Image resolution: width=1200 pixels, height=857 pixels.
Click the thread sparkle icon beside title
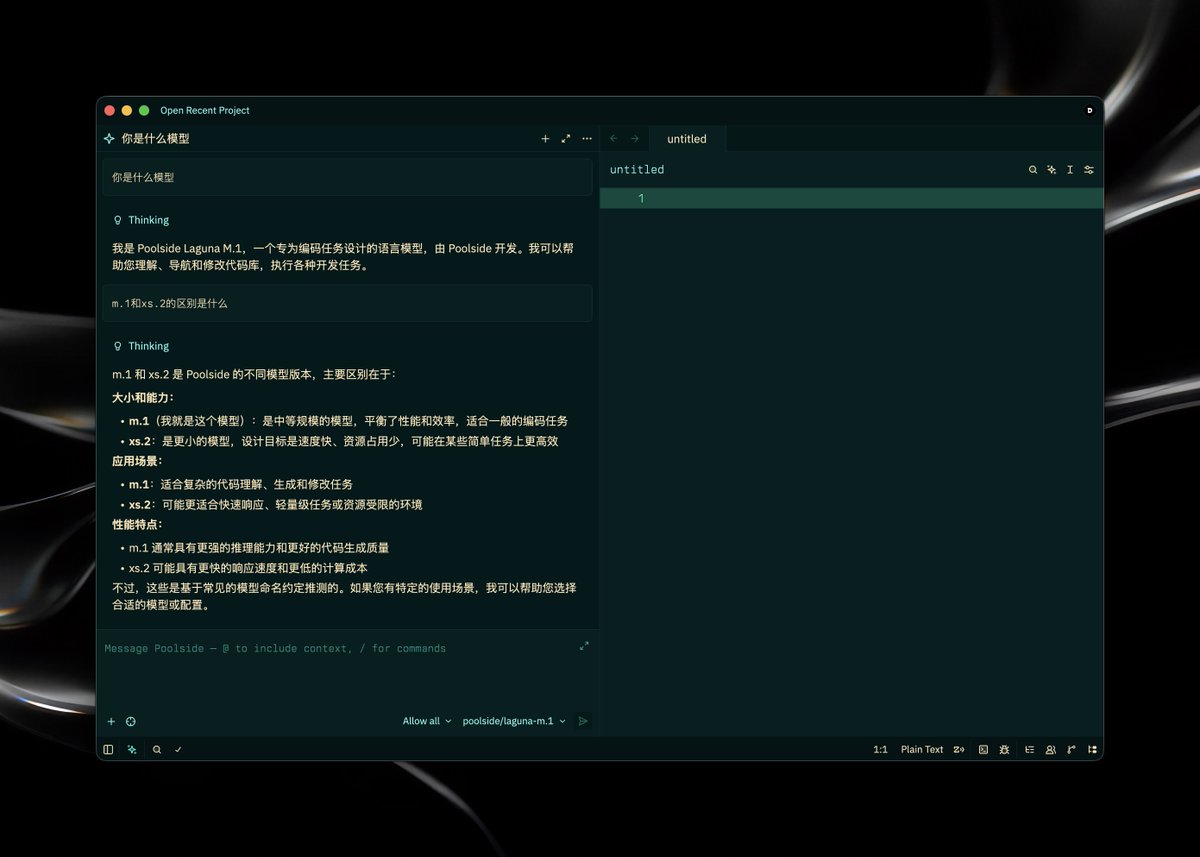[x=109, y=139]
